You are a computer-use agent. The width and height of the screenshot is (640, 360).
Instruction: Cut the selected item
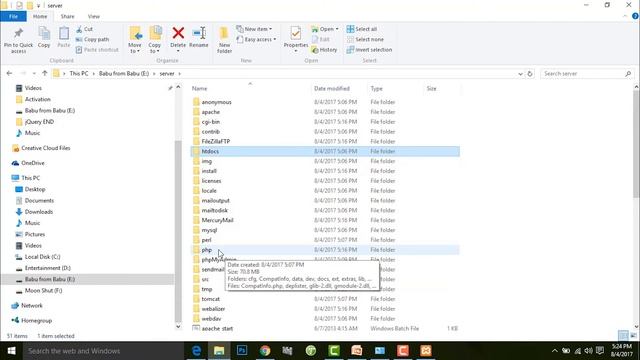[x=84, y=29]
